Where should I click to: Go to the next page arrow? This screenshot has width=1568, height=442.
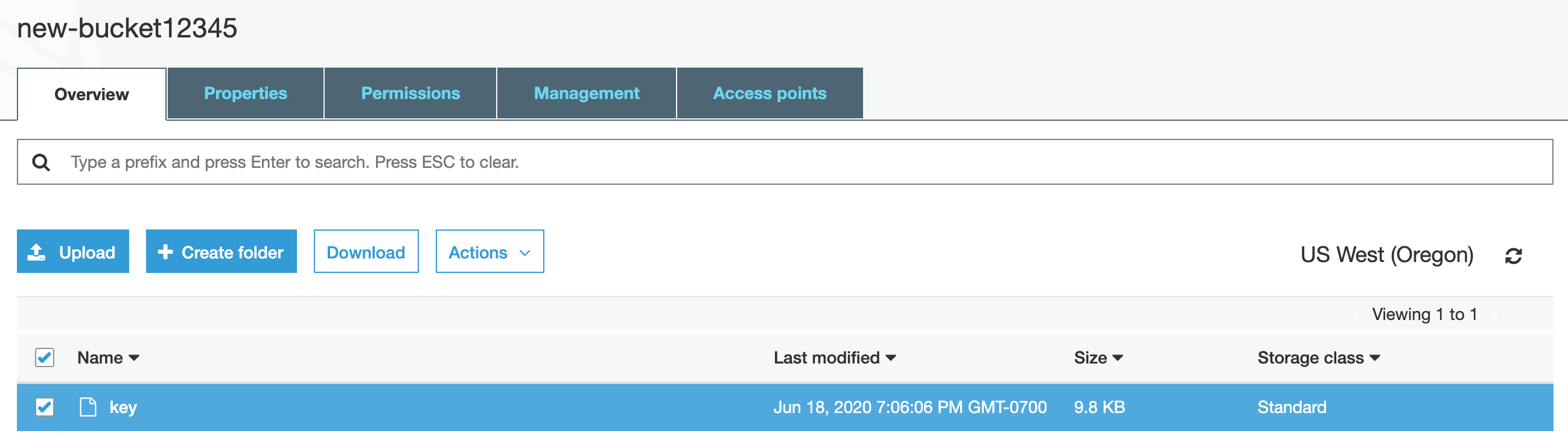pos(1494,315)
